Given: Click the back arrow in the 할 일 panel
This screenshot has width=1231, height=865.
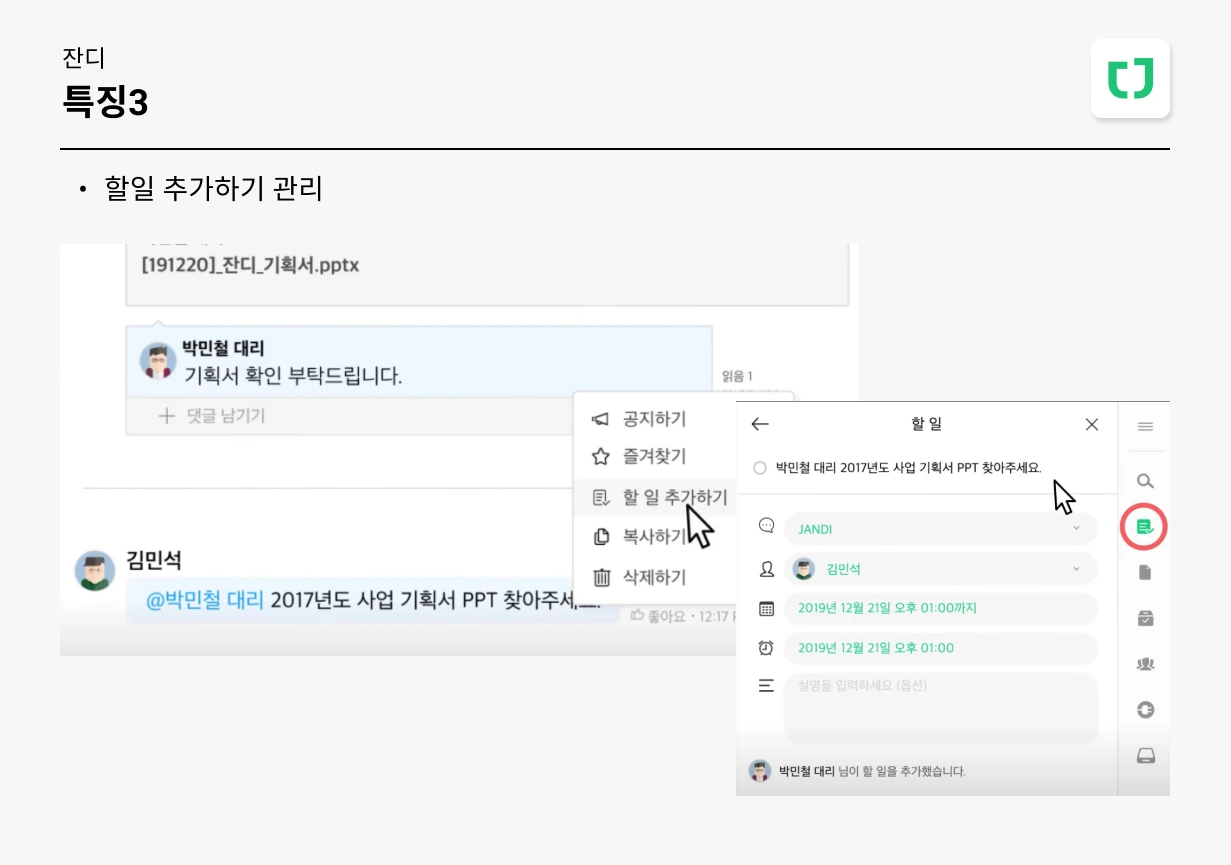Looking at the screenshot, I should 760,424.
